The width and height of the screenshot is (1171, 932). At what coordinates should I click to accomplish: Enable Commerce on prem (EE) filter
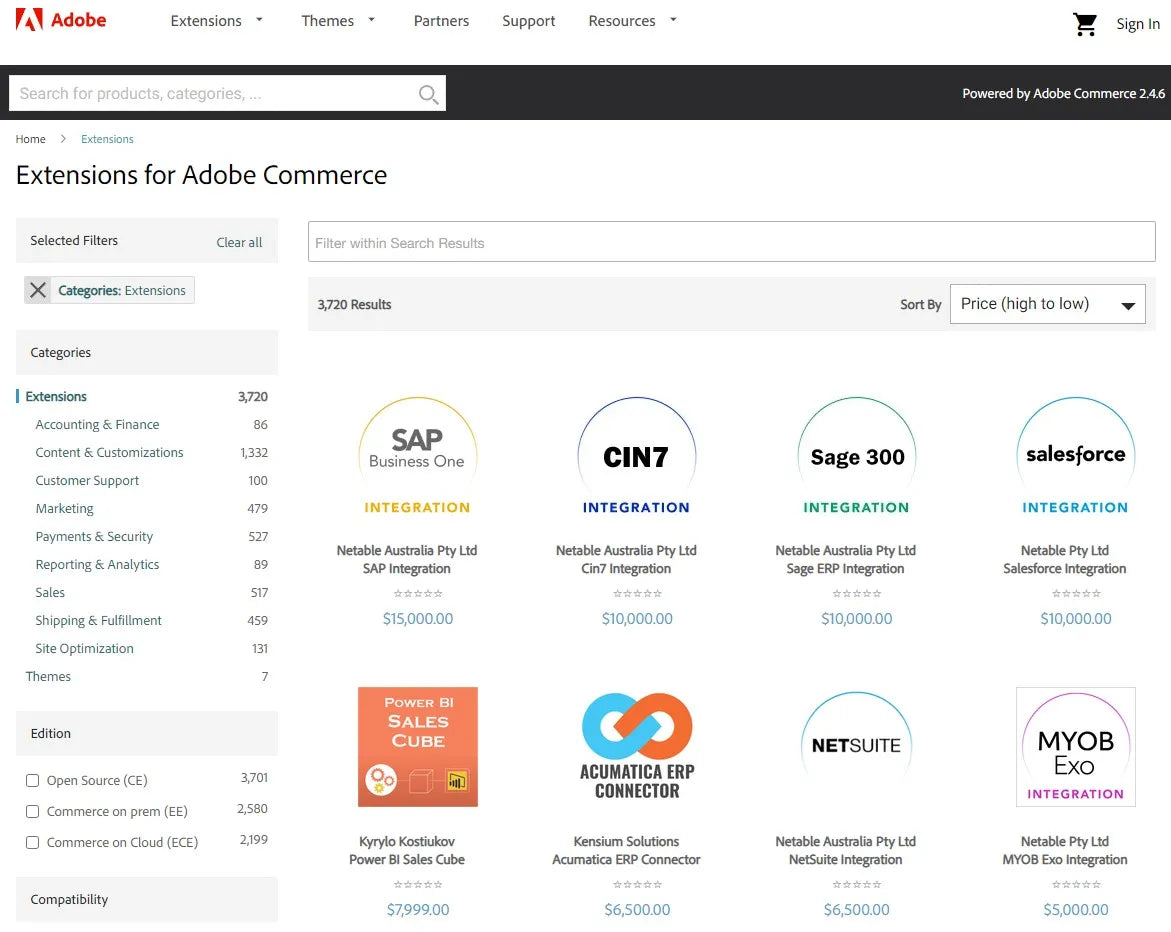pos(32,812)
